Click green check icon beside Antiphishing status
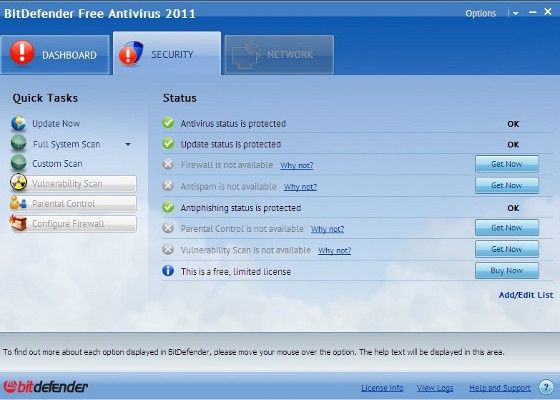 pyautogui.click(x=168, y=207)
